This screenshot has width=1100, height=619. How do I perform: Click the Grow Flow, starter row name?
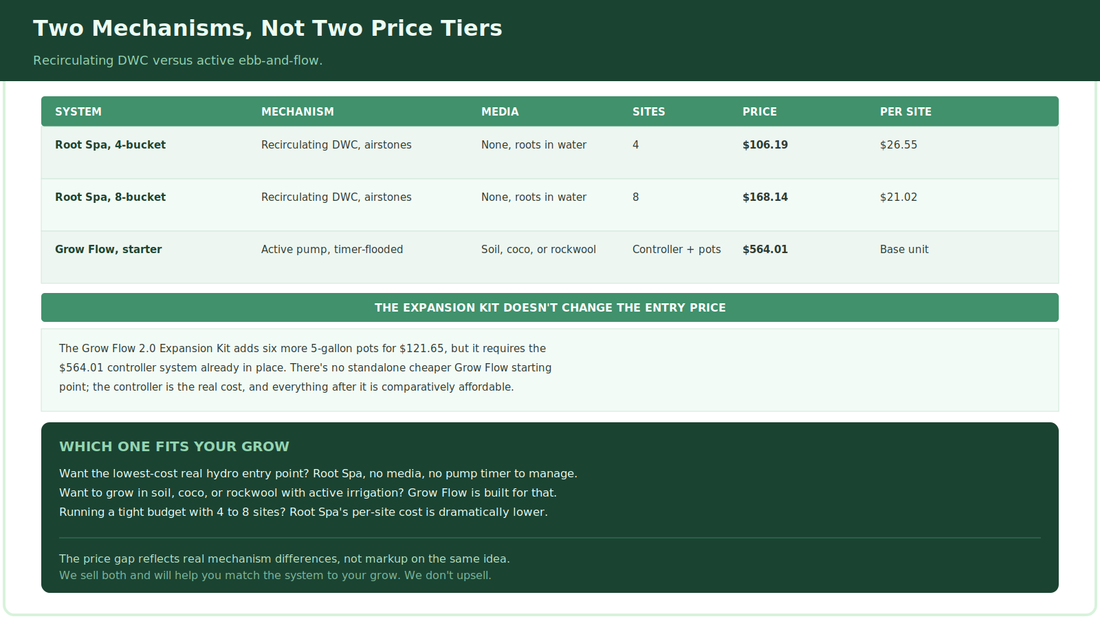[x=108, y=249]
